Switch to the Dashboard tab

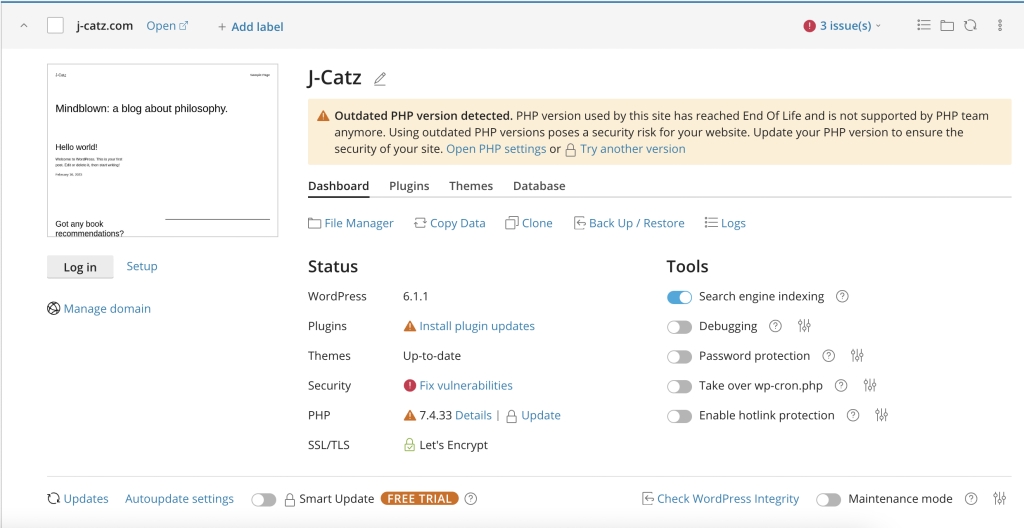[338, 186]
